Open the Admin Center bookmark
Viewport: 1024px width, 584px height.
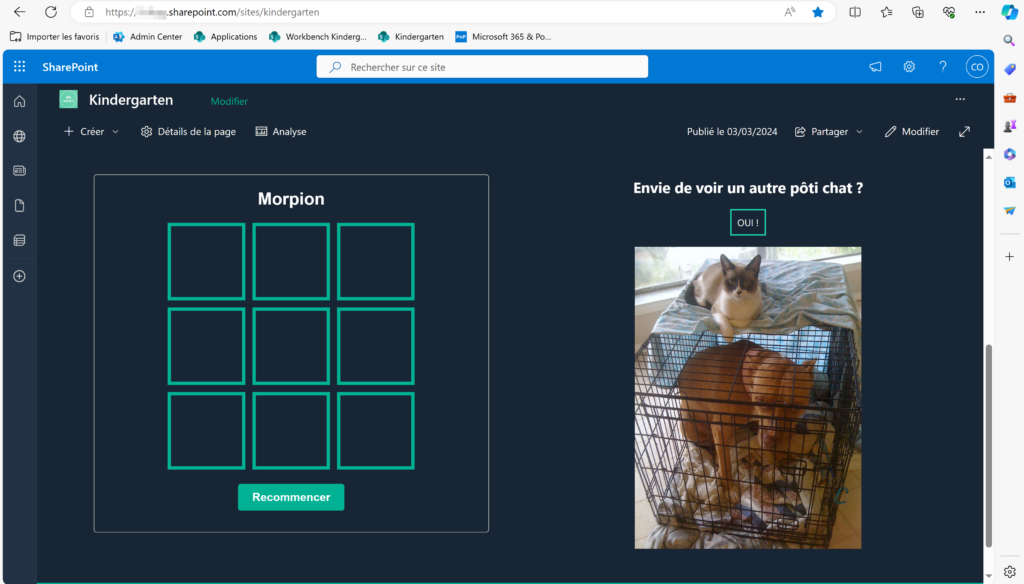pos(148,37)
